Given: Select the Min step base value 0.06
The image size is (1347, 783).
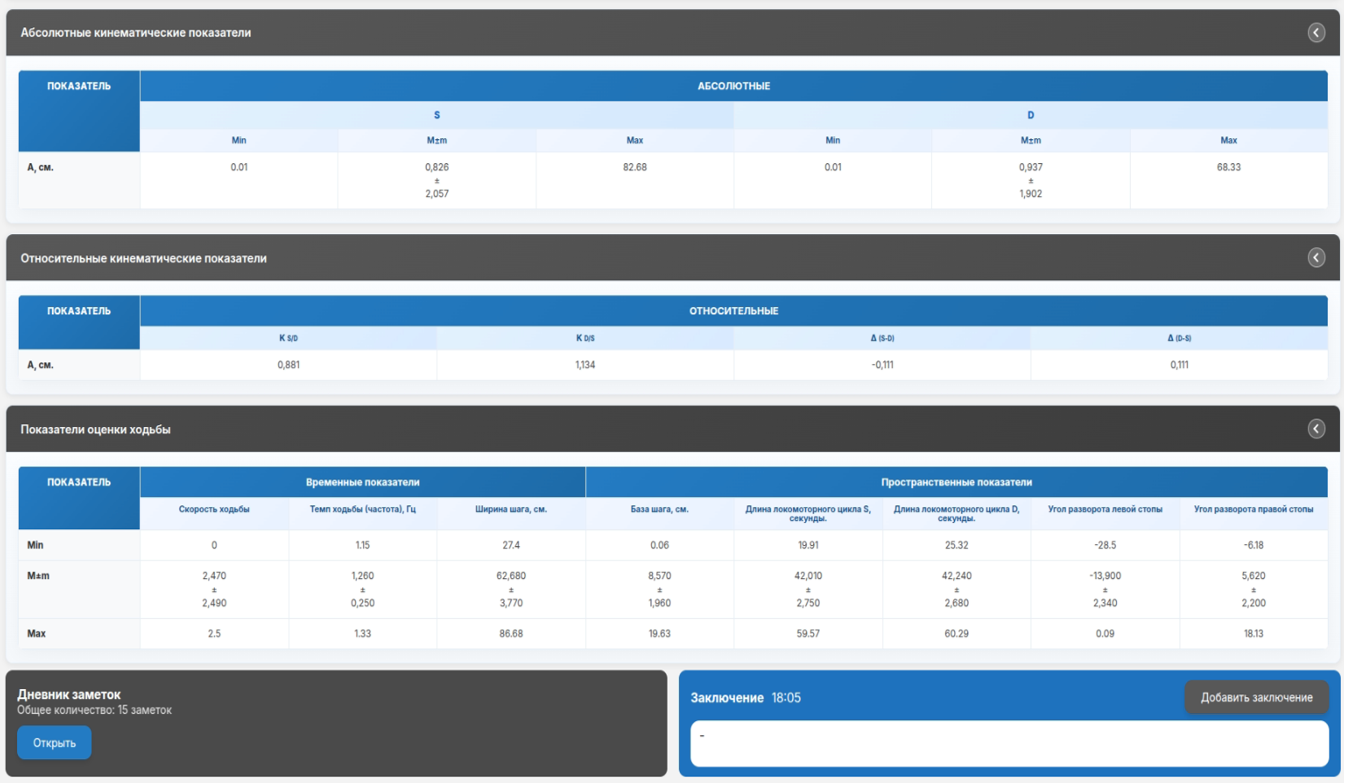Looking at the screenshot, I should tap(660, 545).
